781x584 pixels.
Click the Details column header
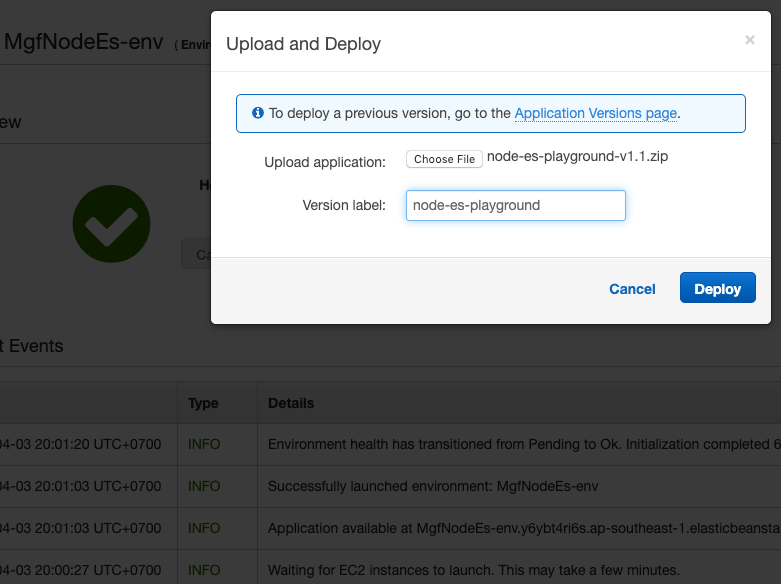click(291, 403)
